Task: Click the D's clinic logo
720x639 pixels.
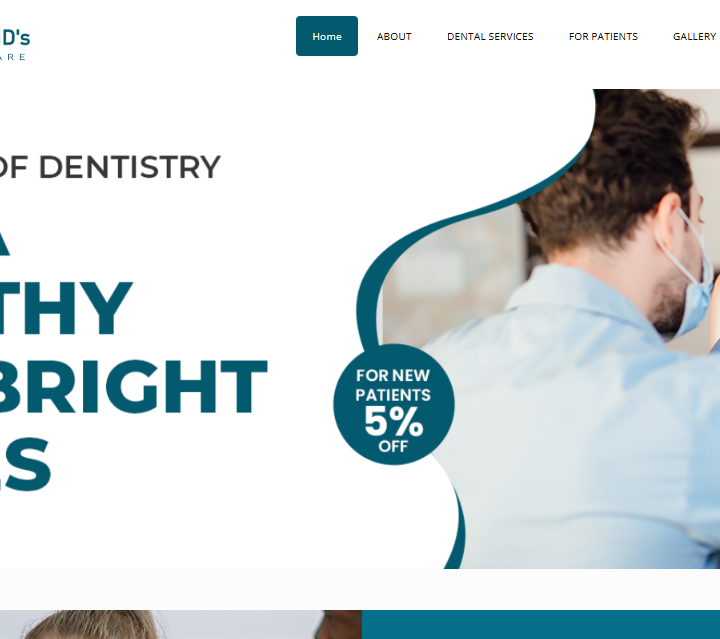Action: 14,44
